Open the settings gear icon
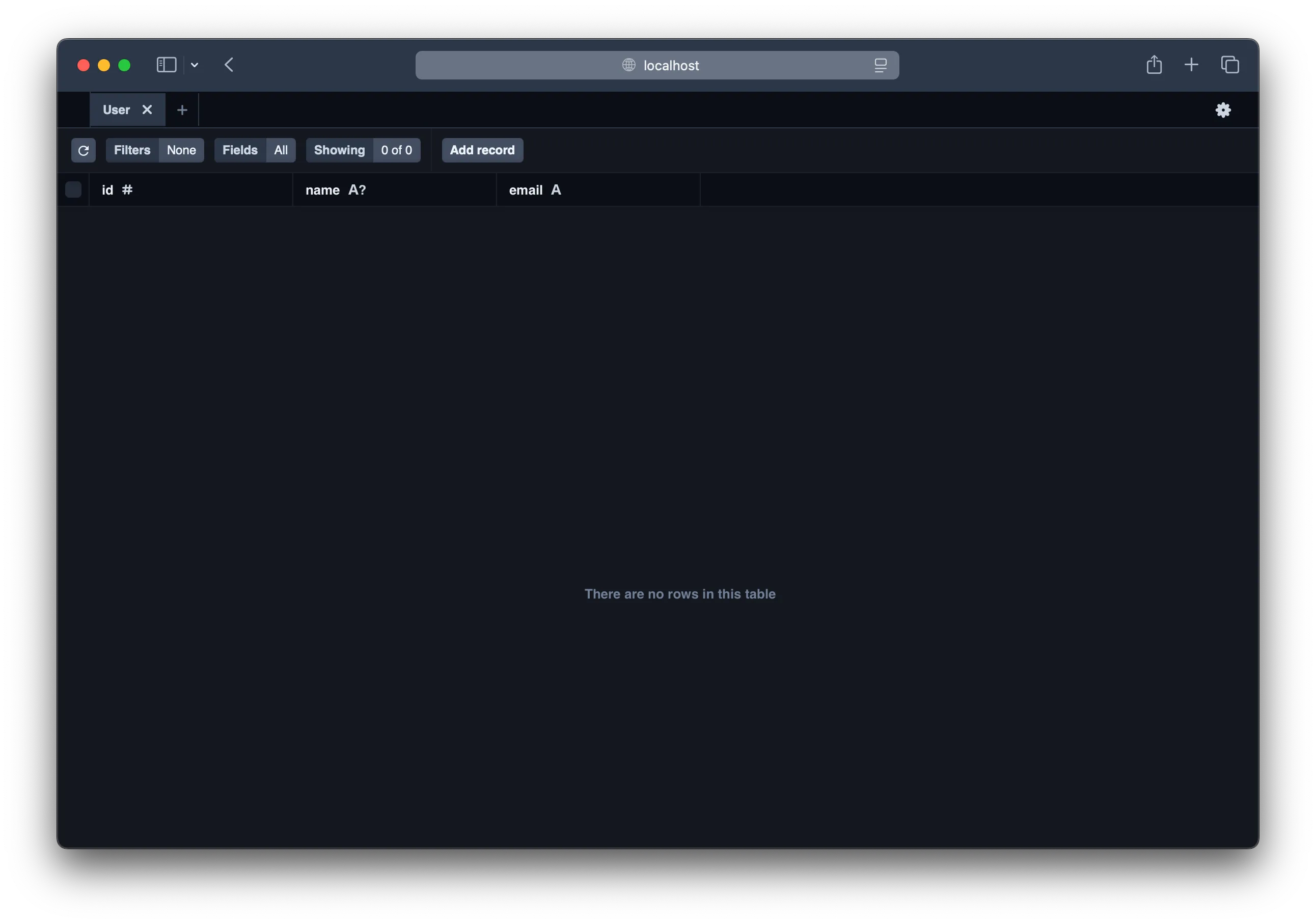 [1223, 110]
